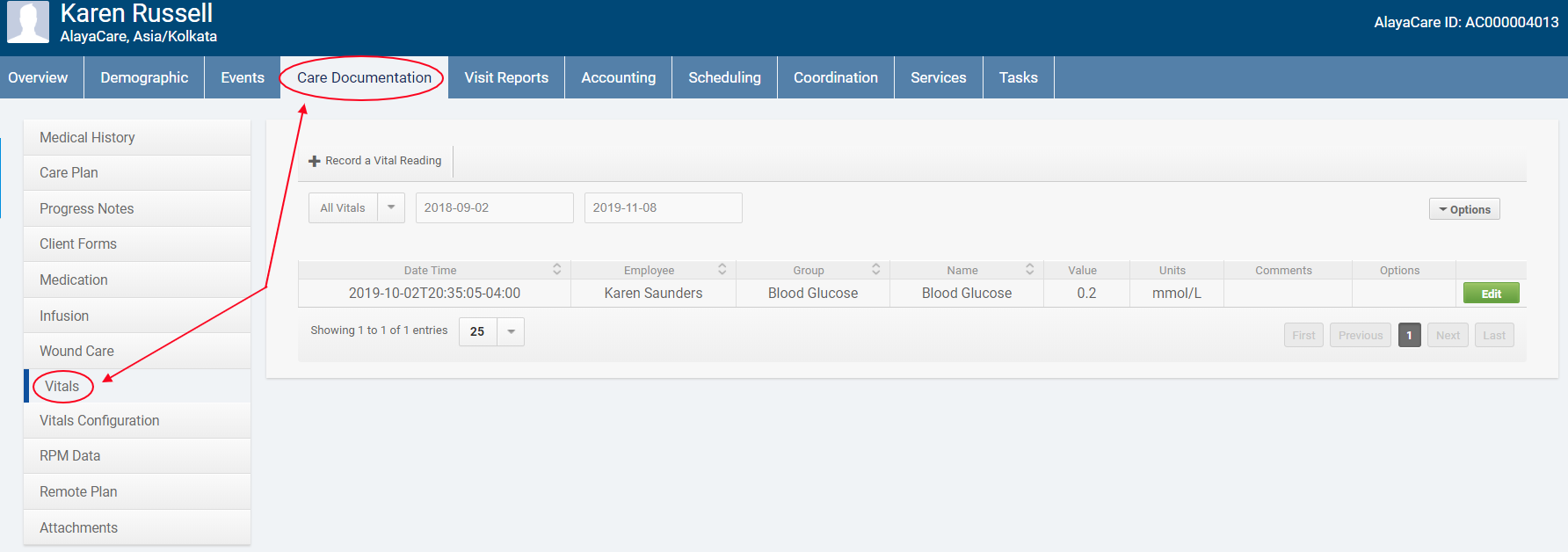Open the Scheduling tab
Viewport: 1568px width, 552px height.
(724, 77)
